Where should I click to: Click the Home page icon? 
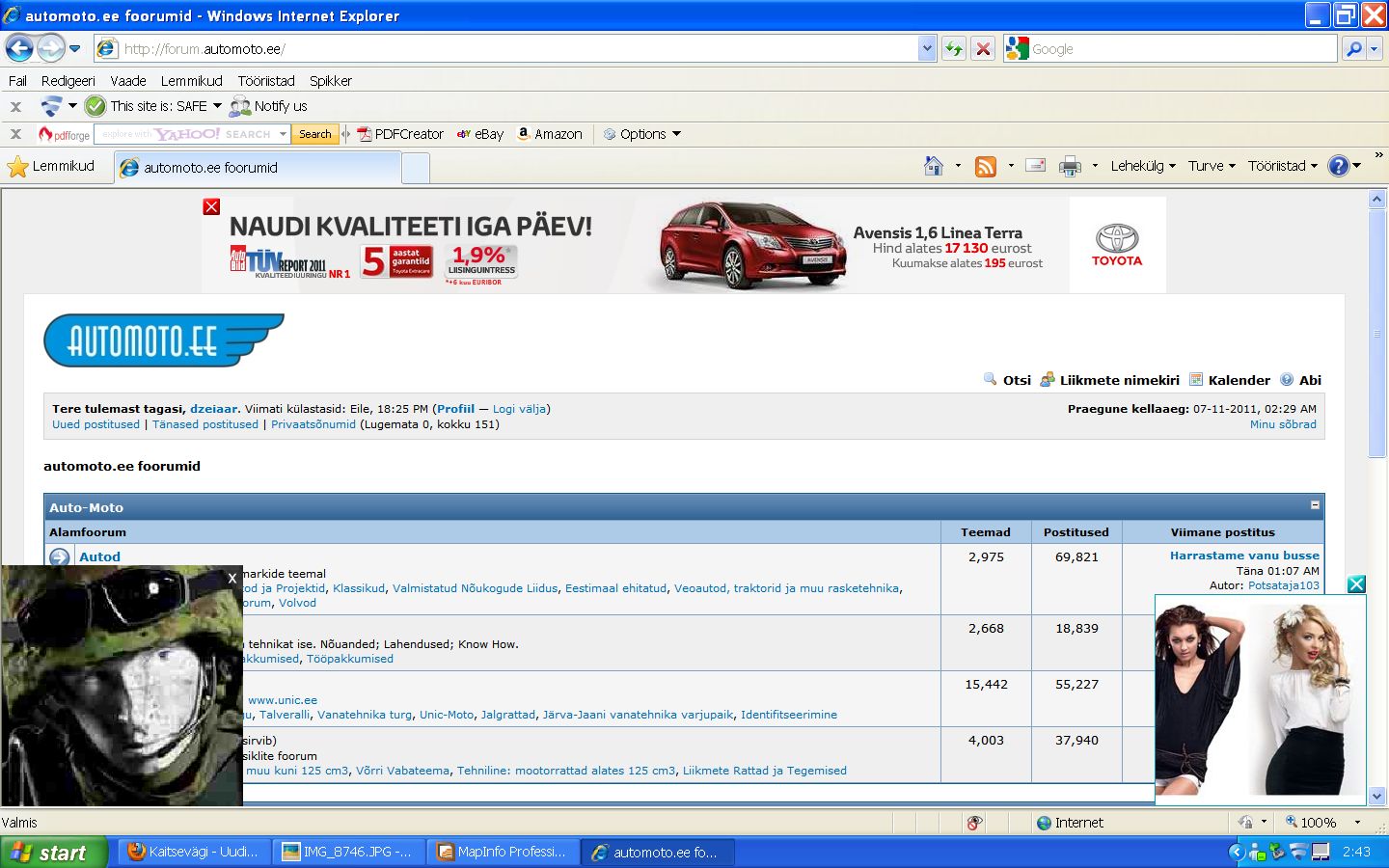(933, 166)
